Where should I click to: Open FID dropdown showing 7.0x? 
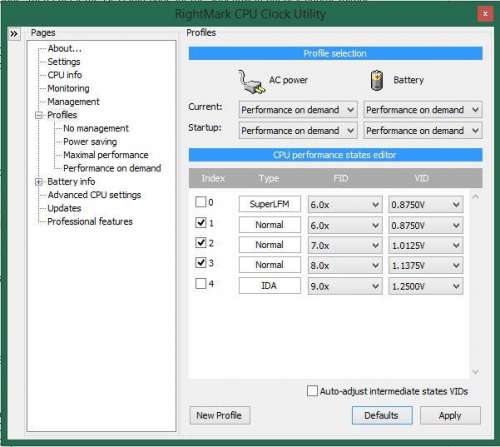[x=345, y=246]
